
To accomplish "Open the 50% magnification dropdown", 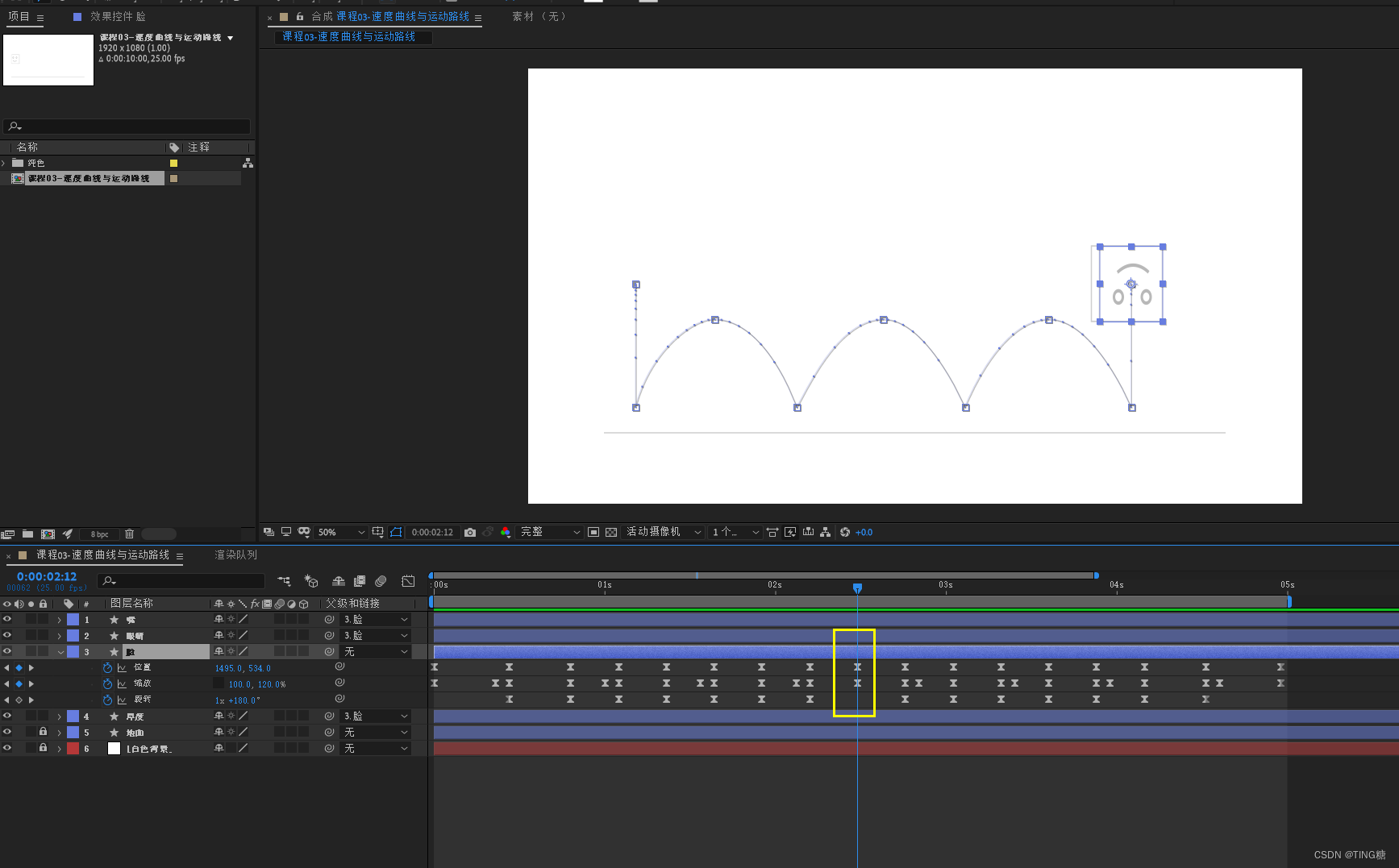I will [341, 532].
